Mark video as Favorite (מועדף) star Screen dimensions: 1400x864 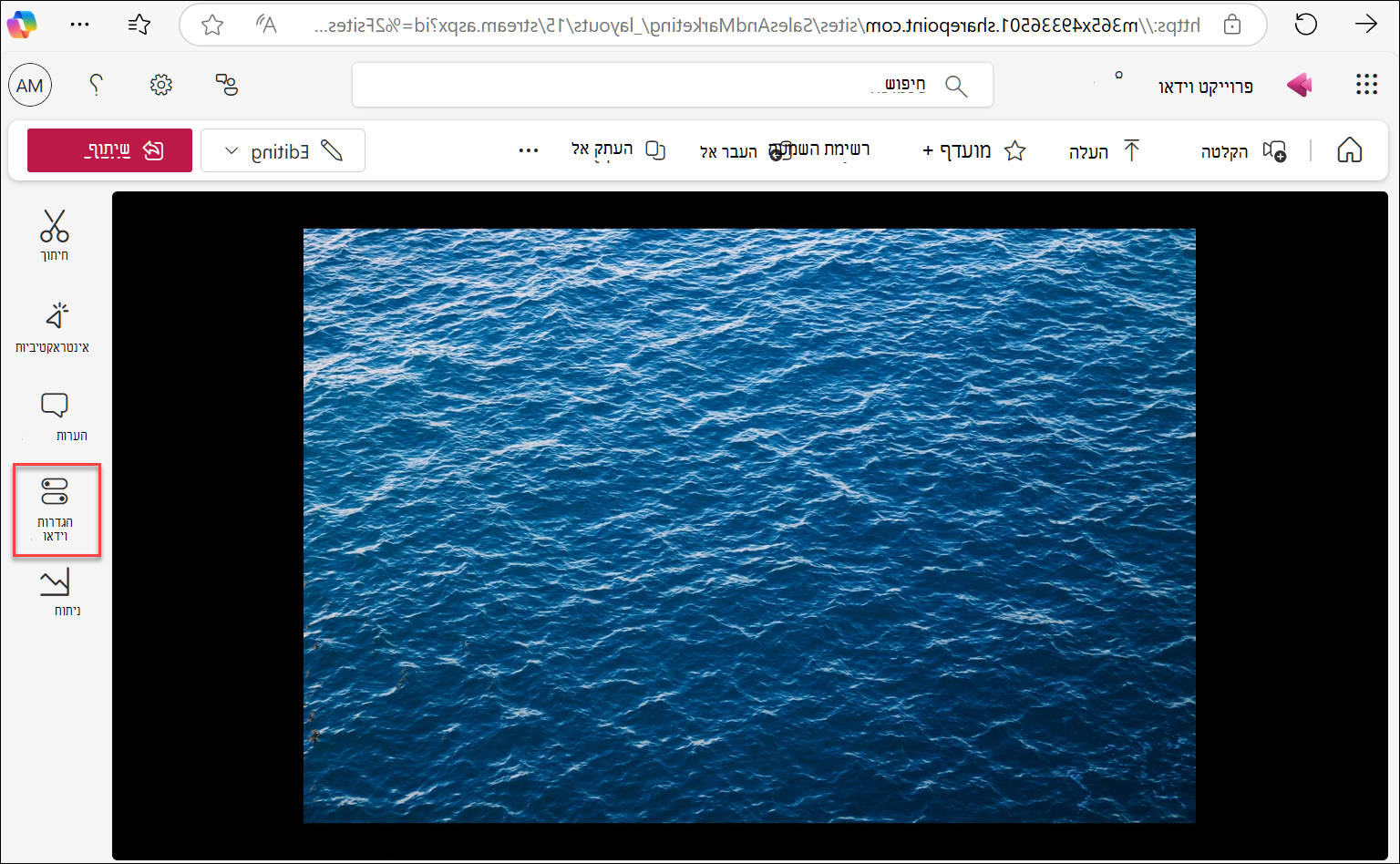click(x=973, y=150)
